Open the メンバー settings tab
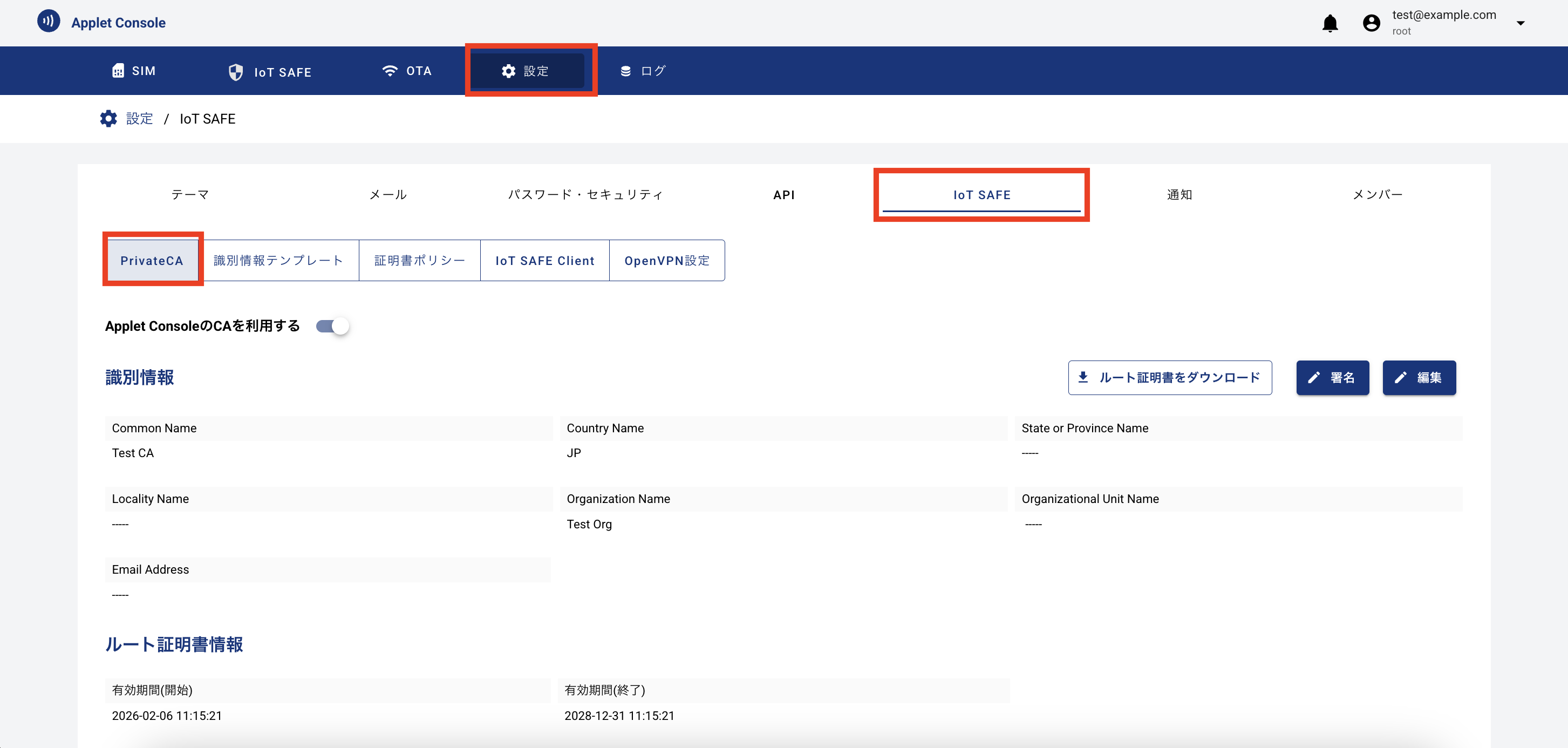The image size is (1568, 748). pos(1377,195)
